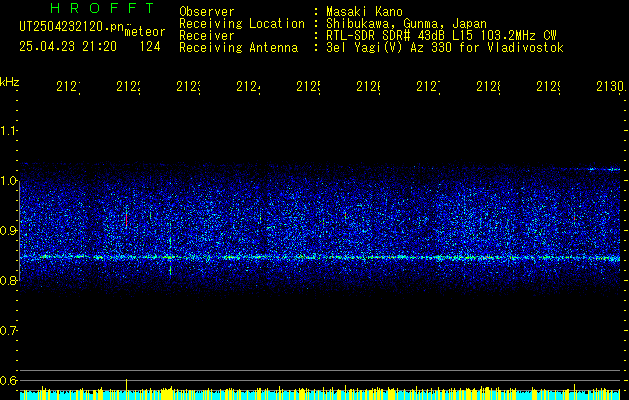The height and width of the screenshot is (400, 629).
Task: Click the Receiving Antenna label
Action: coord(238,48)
